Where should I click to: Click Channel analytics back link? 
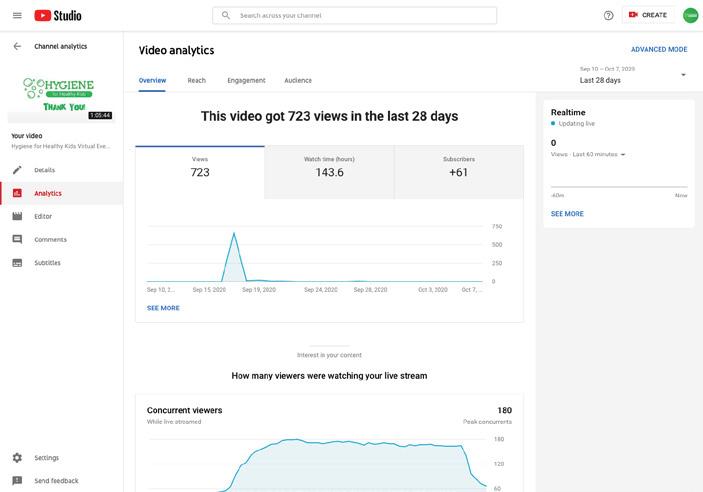(x=61, y=46)
